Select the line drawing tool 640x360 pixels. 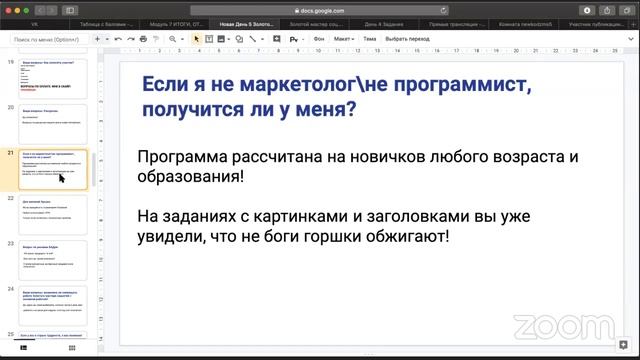point(253,39)
